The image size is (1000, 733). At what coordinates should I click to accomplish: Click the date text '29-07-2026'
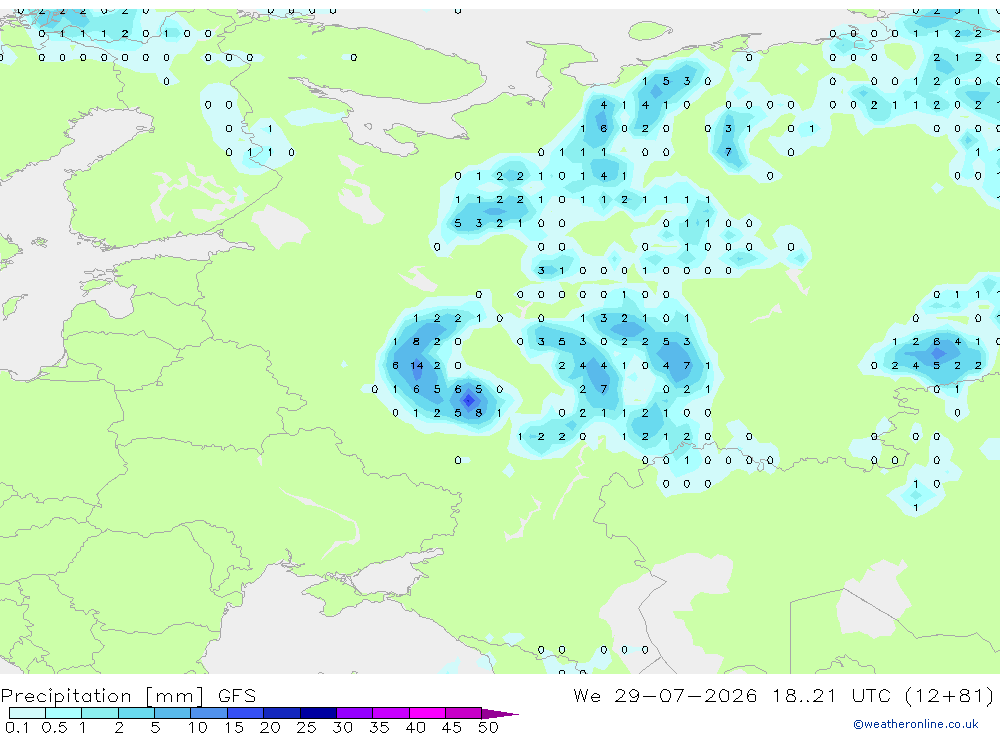tap(686, 695)
